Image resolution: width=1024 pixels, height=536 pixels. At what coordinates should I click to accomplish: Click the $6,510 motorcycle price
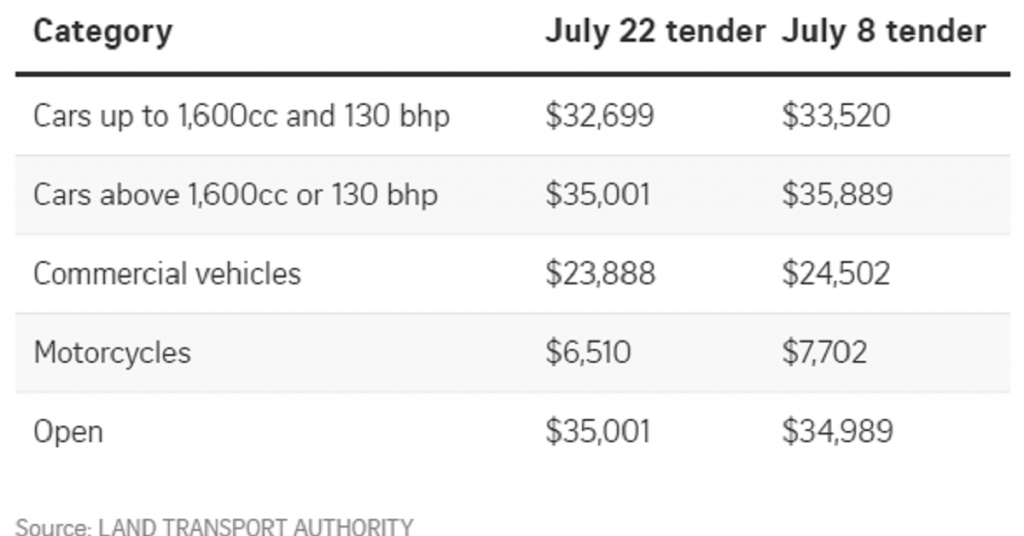(588, 352)
